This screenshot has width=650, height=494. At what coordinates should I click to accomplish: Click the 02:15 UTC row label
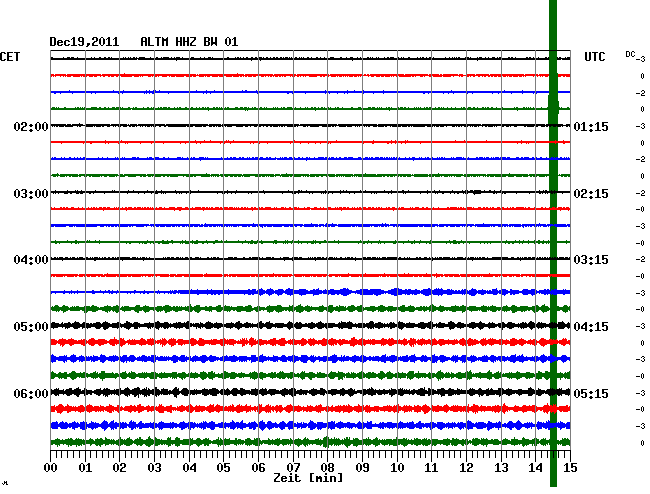(x=591, y=194)
